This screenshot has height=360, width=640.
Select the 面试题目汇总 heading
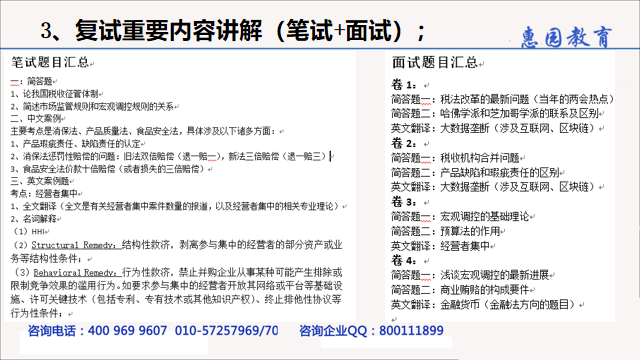tap(434, 62)
